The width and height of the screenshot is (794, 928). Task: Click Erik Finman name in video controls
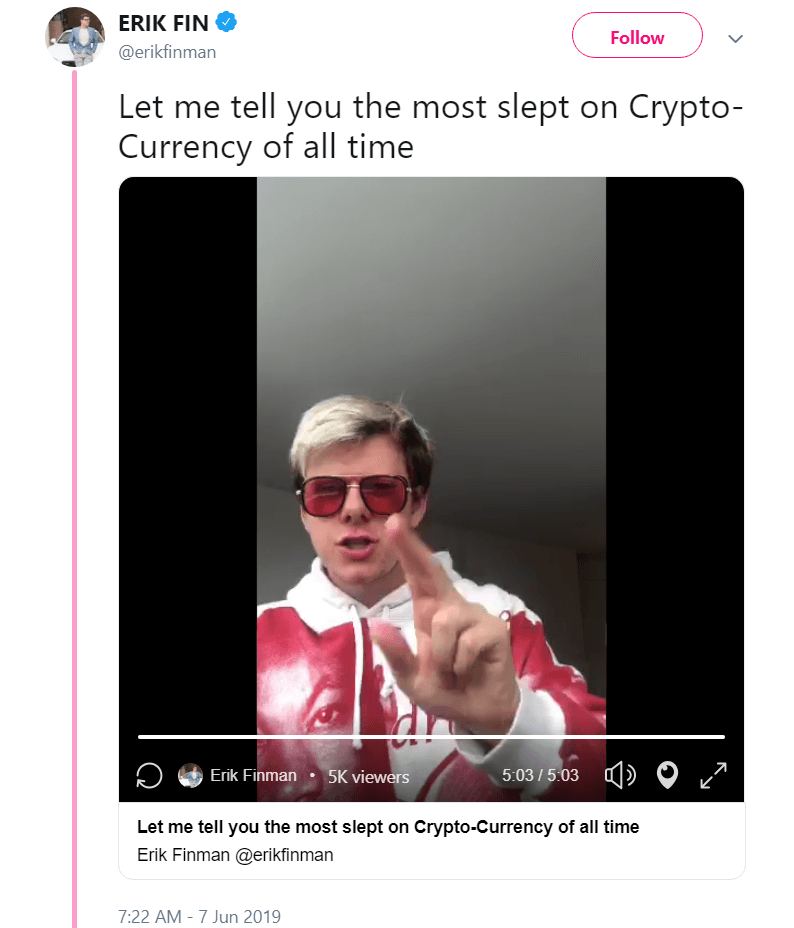point(253,775)
